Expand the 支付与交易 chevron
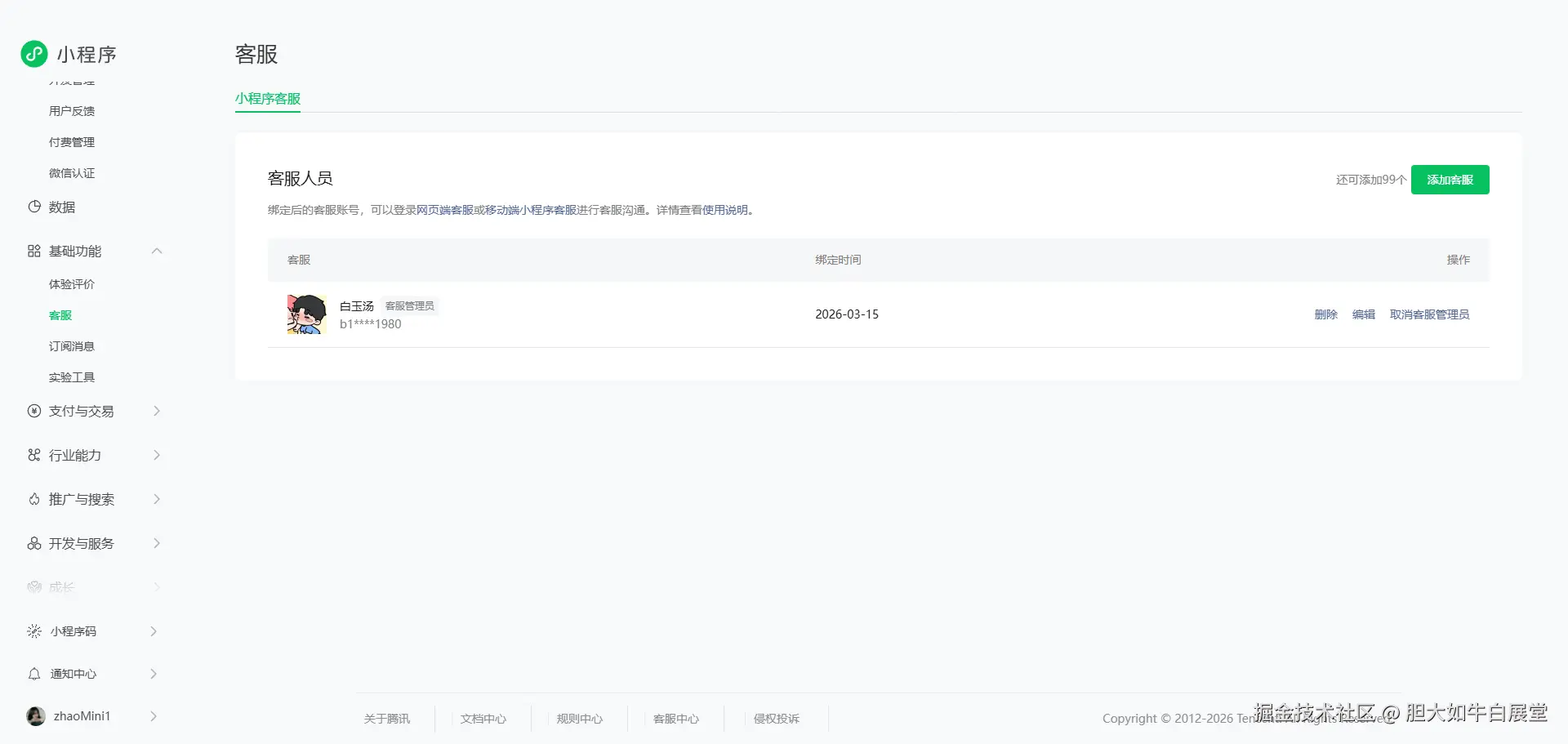The width and height of the screenshot is (1568, 744). point(157,411)
